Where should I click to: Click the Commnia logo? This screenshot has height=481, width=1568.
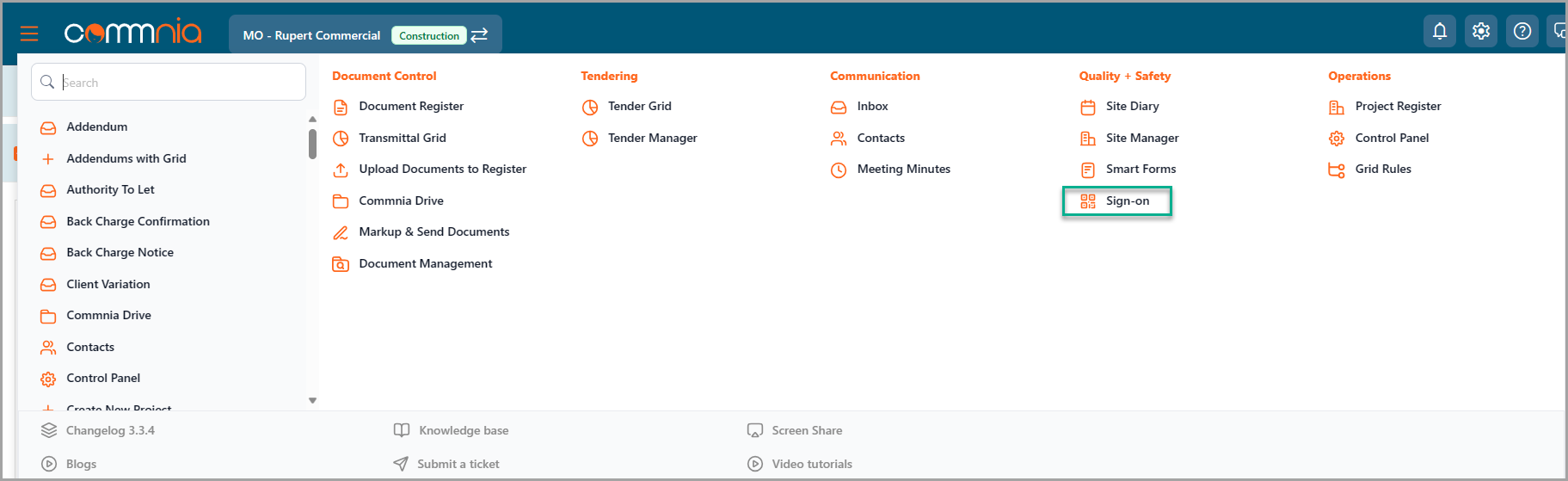[x=132, y=33]
